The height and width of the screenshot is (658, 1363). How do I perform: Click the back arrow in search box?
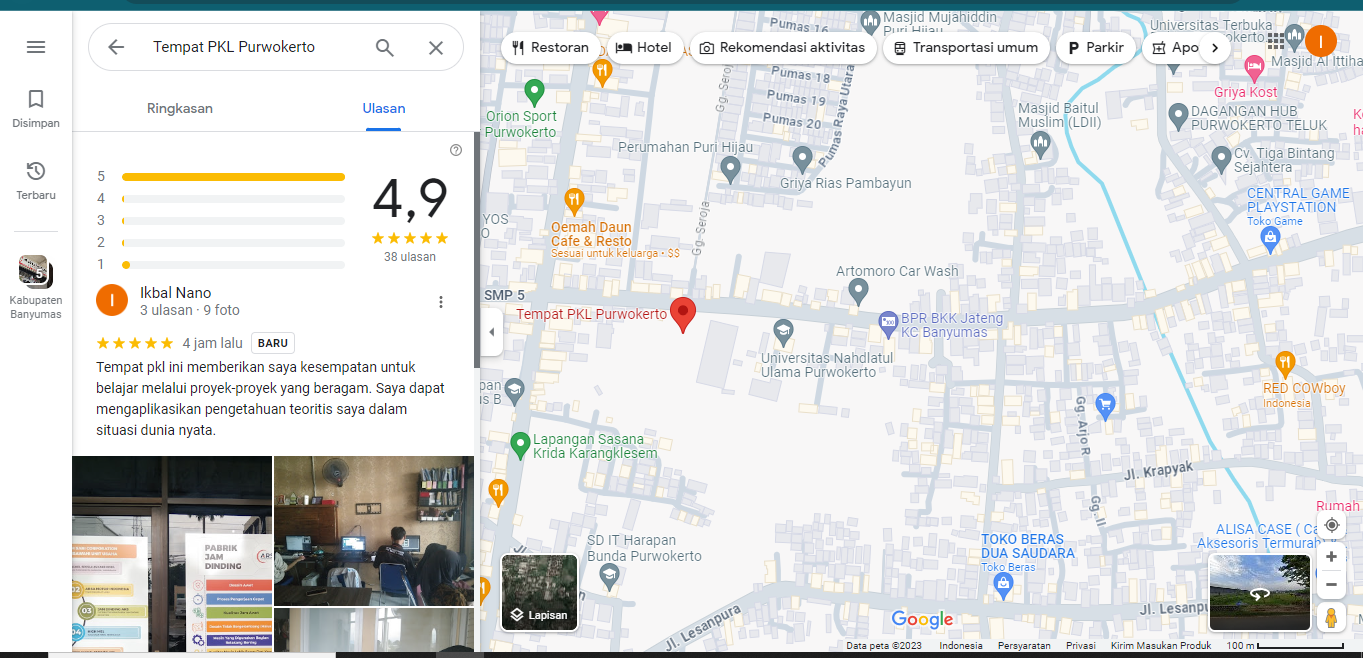click(x=116, y=47)
